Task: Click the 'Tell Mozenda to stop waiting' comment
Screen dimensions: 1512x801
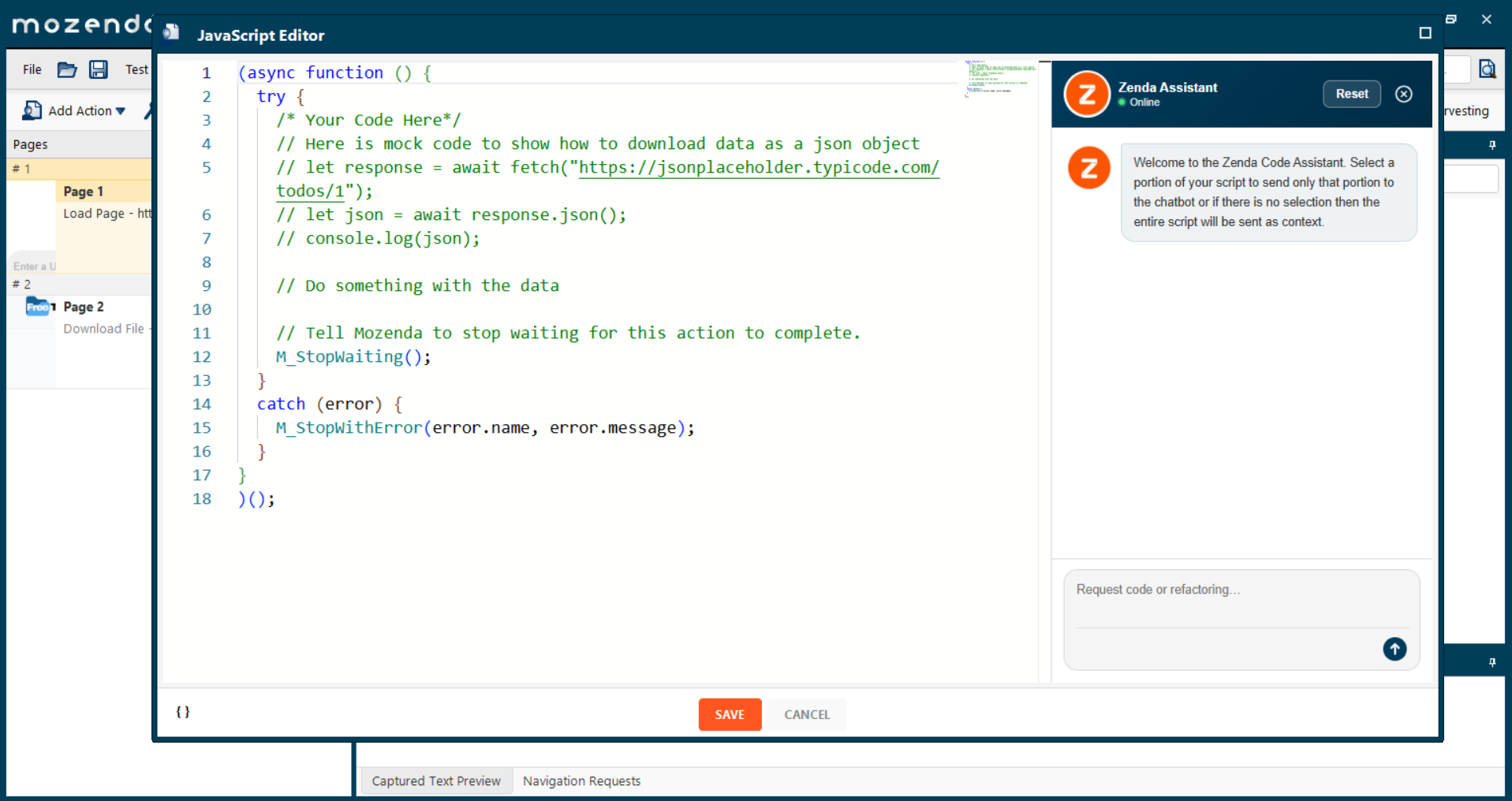Action: click(x=568, y=333)
